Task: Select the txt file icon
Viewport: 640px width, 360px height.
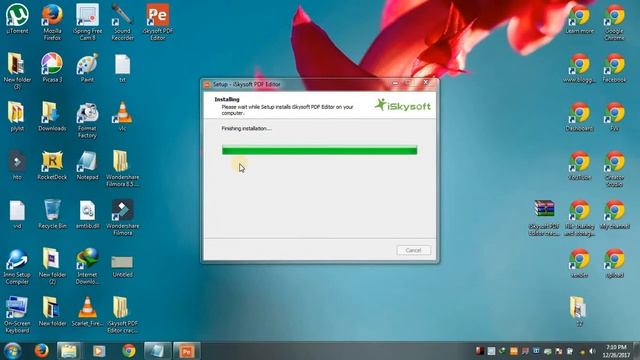Action: click(x=122, y=68)
